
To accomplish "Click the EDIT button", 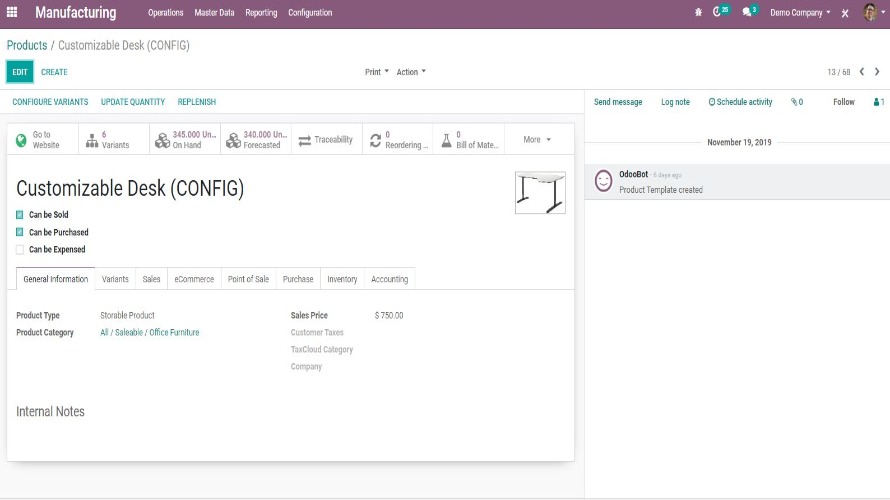I will (20, 72).
